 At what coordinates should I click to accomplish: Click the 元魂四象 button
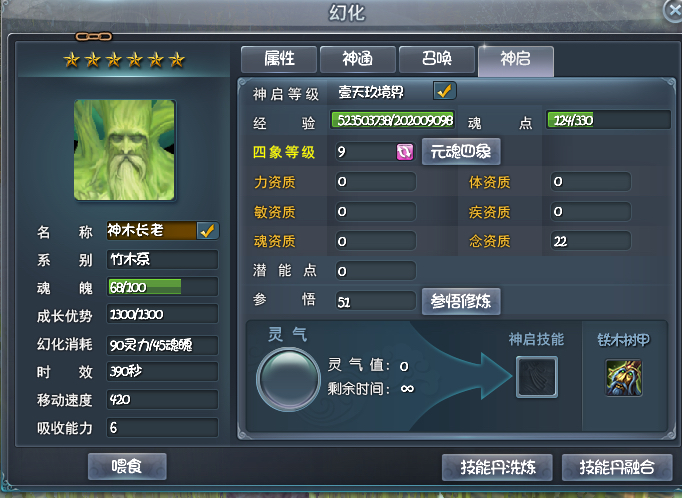461,152
